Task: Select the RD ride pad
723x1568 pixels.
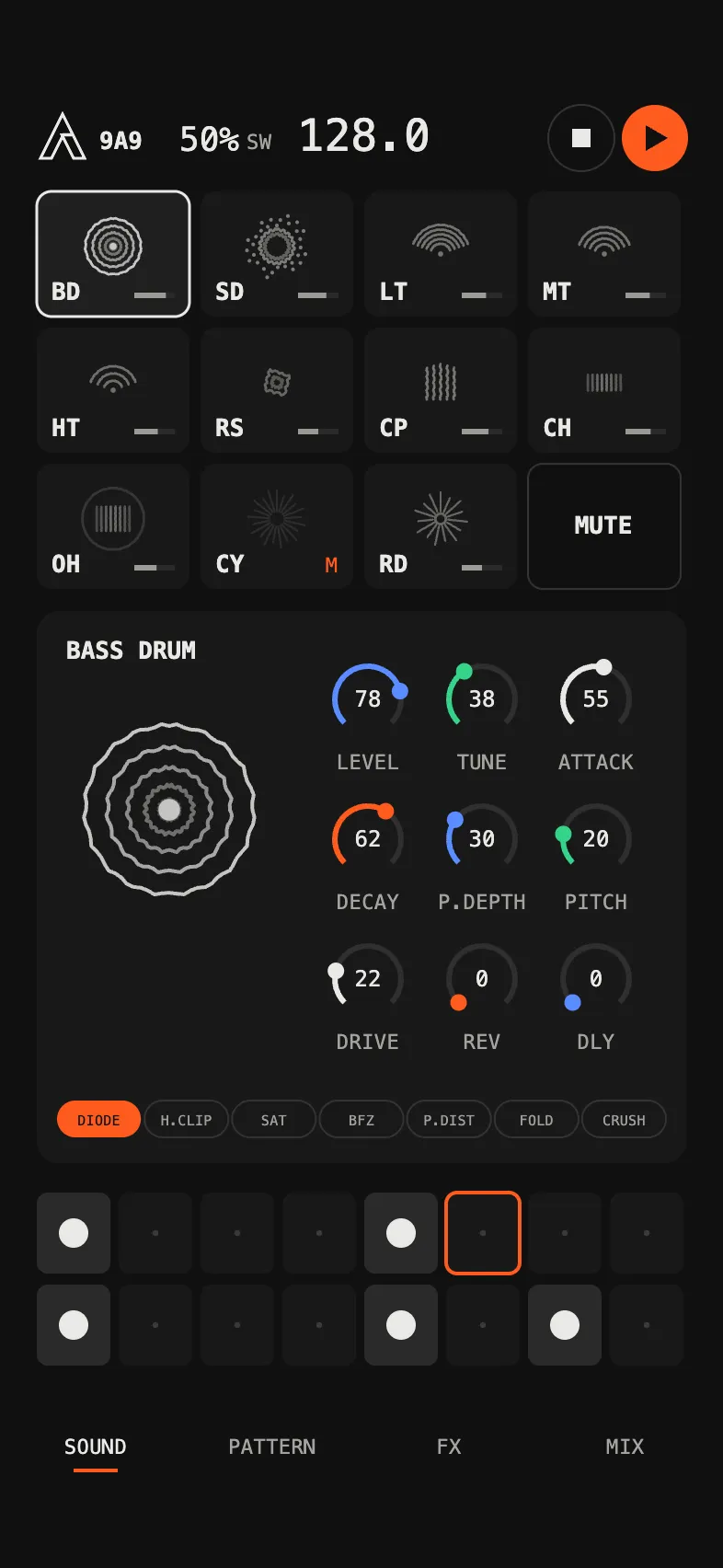Action: [441, 526]
